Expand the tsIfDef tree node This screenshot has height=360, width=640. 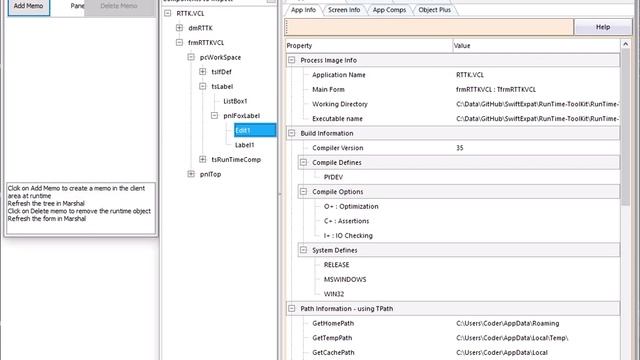click(203, 72)
